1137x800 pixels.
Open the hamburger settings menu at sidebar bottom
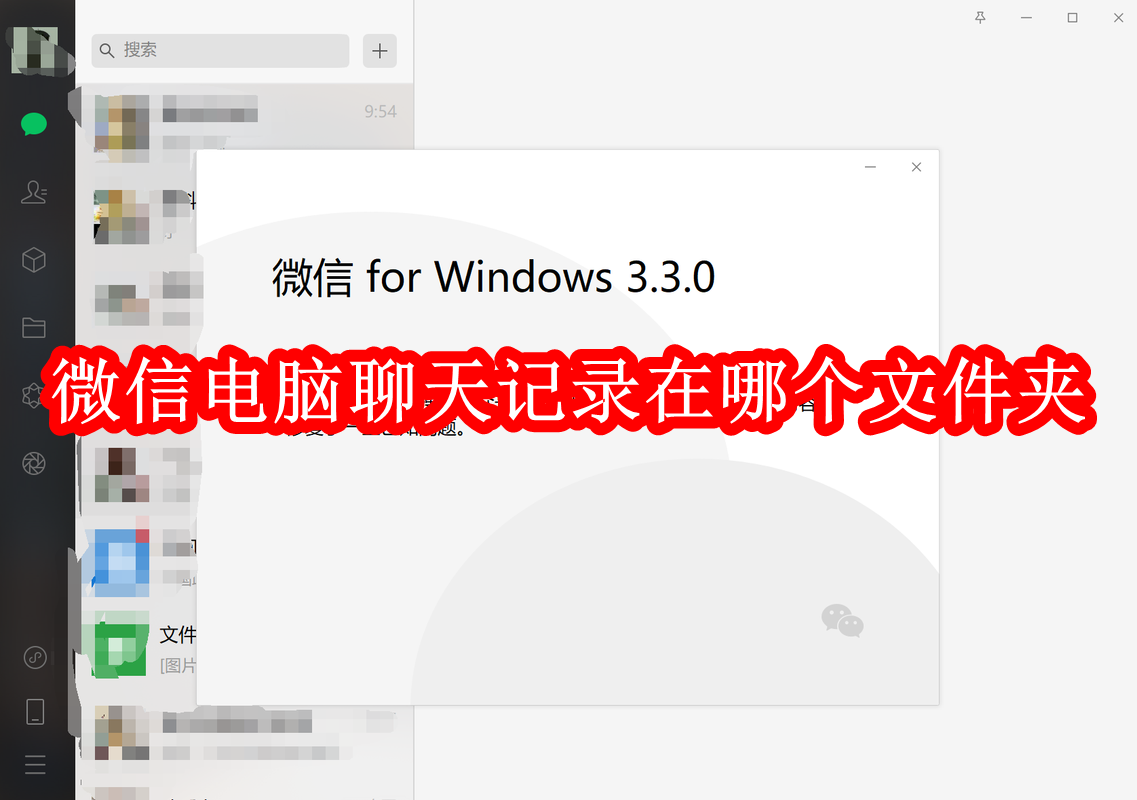35,764
